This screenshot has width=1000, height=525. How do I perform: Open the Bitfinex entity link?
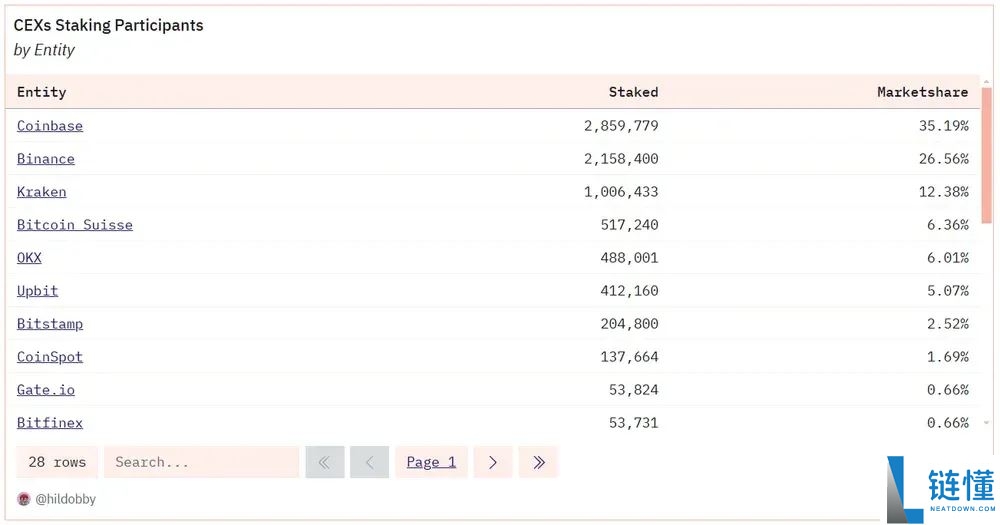(x=50, y=423)
